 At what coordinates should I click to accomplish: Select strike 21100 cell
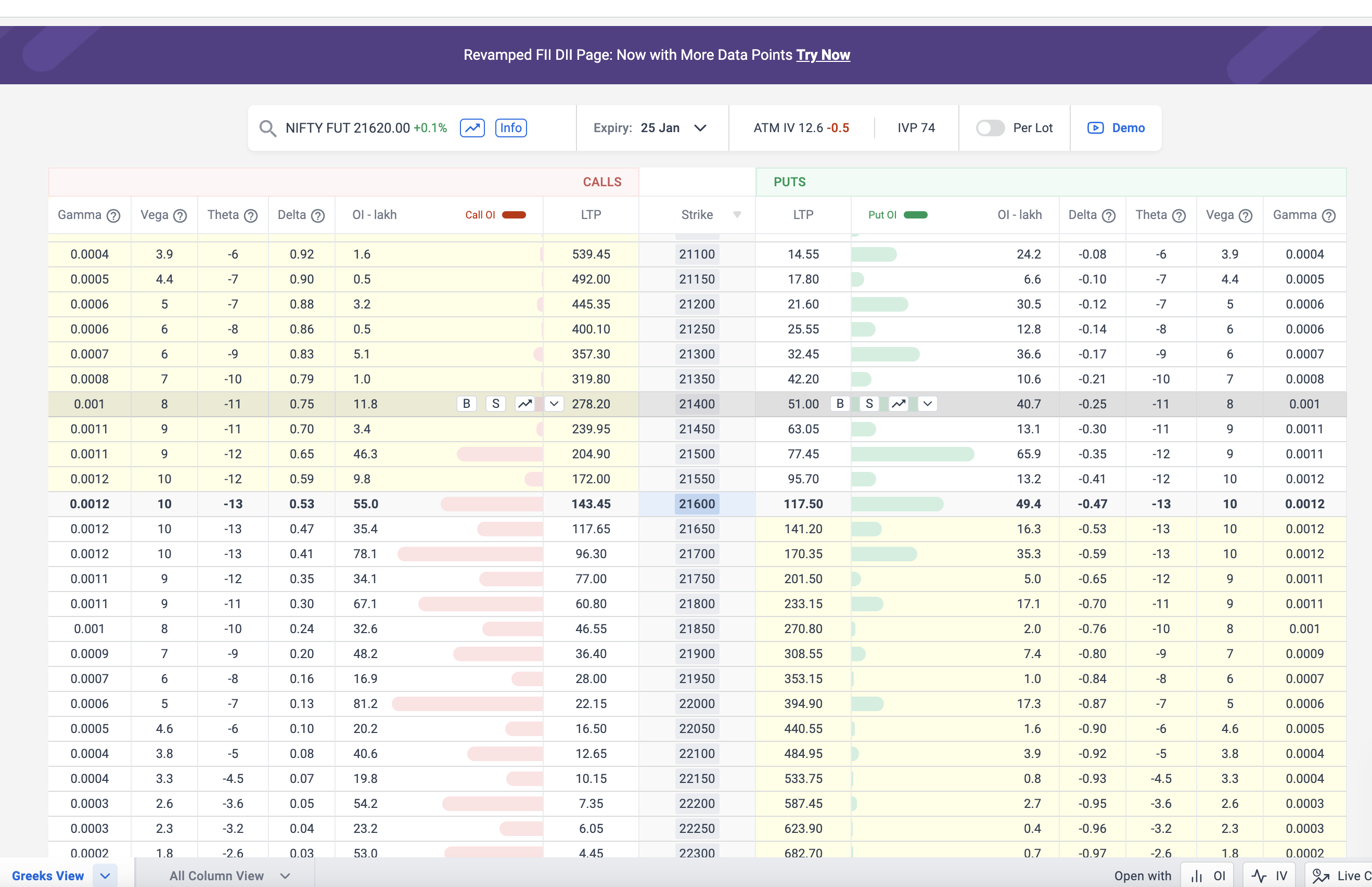pos(697,254)
